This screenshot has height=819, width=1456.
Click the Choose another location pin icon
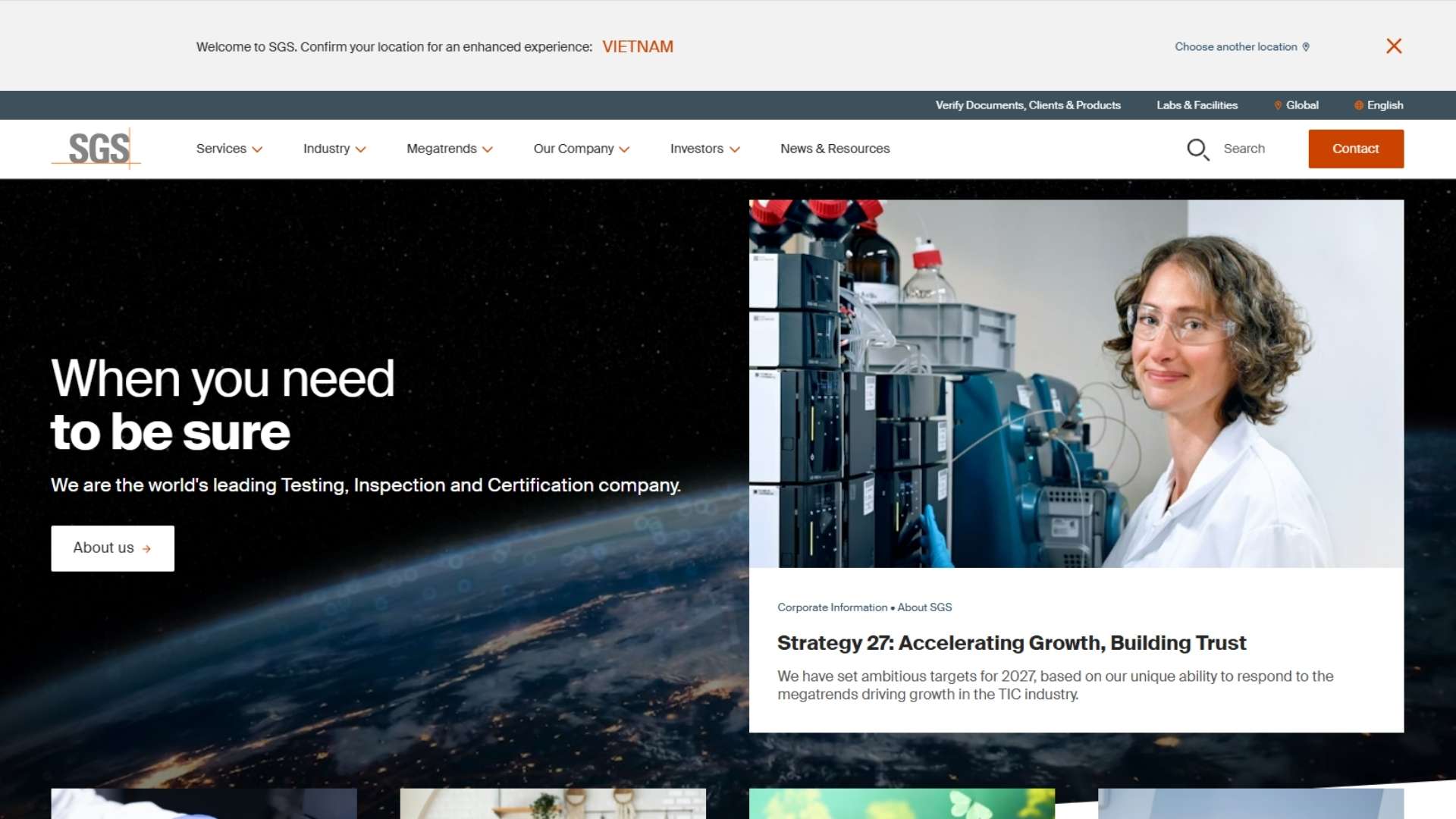coord(1306,47)
